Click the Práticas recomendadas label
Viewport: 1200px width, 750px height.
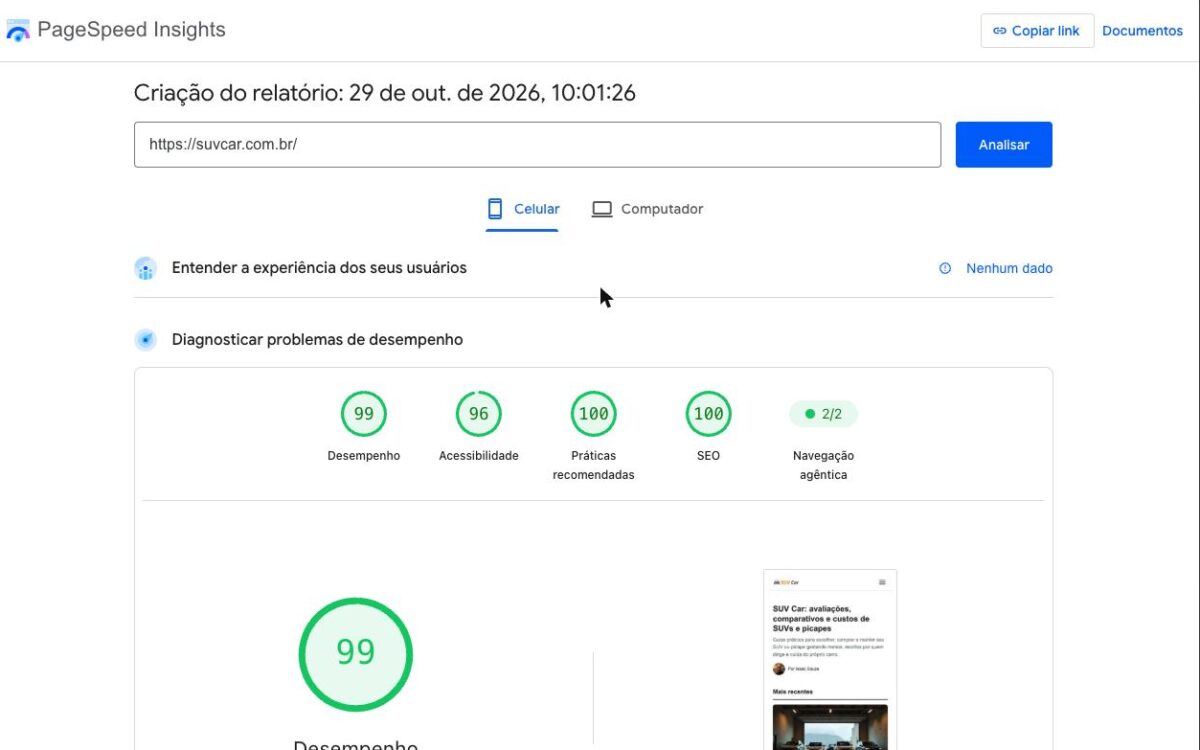click(x=594, y=465)
